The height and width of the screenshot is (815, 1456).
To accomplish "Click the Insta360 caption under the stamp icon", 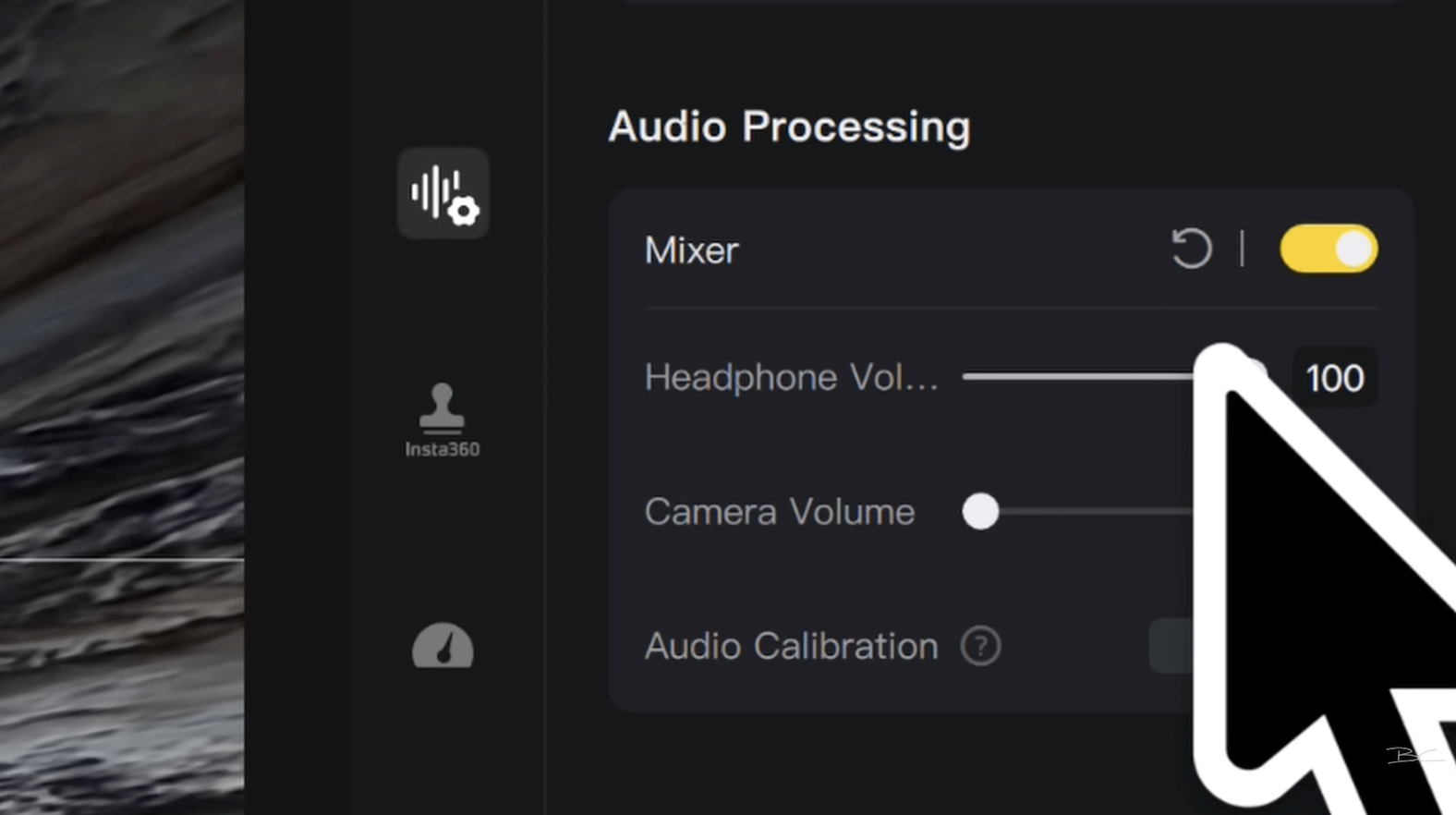I will pos(442,449).
